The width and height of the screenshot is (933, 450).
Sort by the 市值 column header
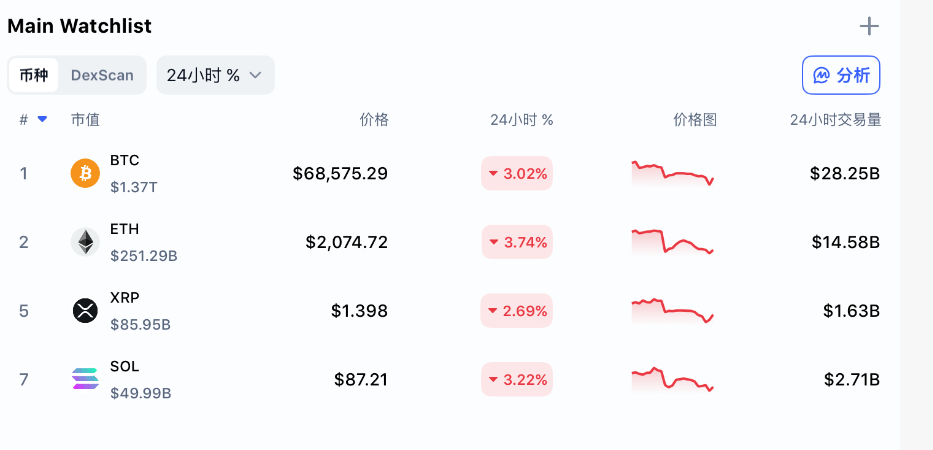85,120
